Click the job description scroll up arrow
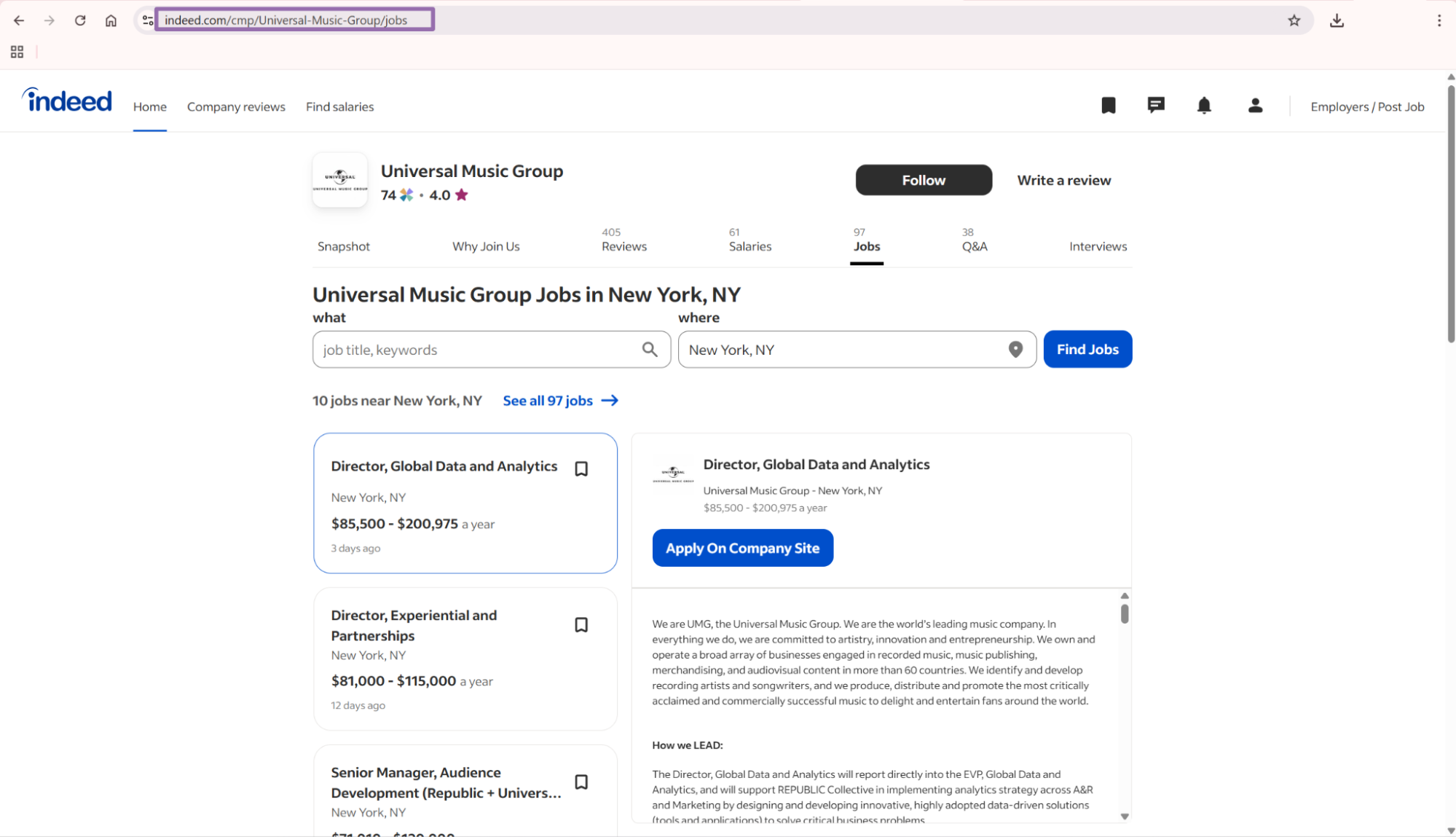Image resolution: width=1456 pixels, height=837 pixels. pyautogui.click(x=1125, y=596)
